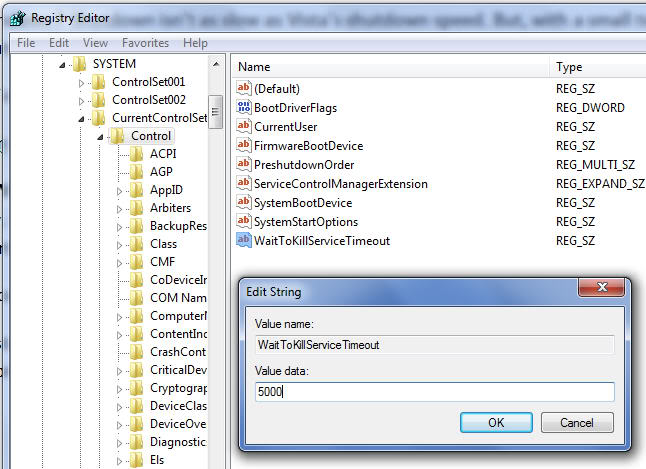The image size is (646, 469).
Task: Open the Favorites menu
Action: point(145,43)
